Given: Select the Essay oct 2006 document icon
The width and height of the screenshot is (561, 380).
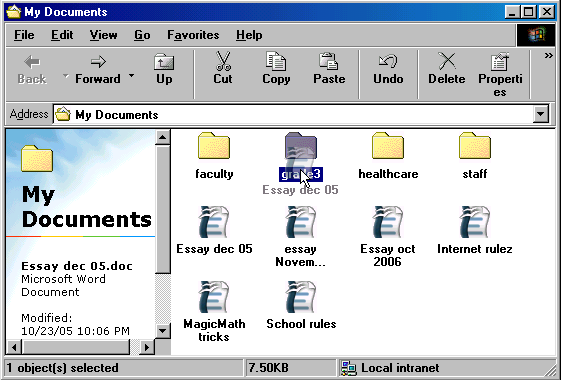Looking at the screenshot, I should (x=388, y=222).
